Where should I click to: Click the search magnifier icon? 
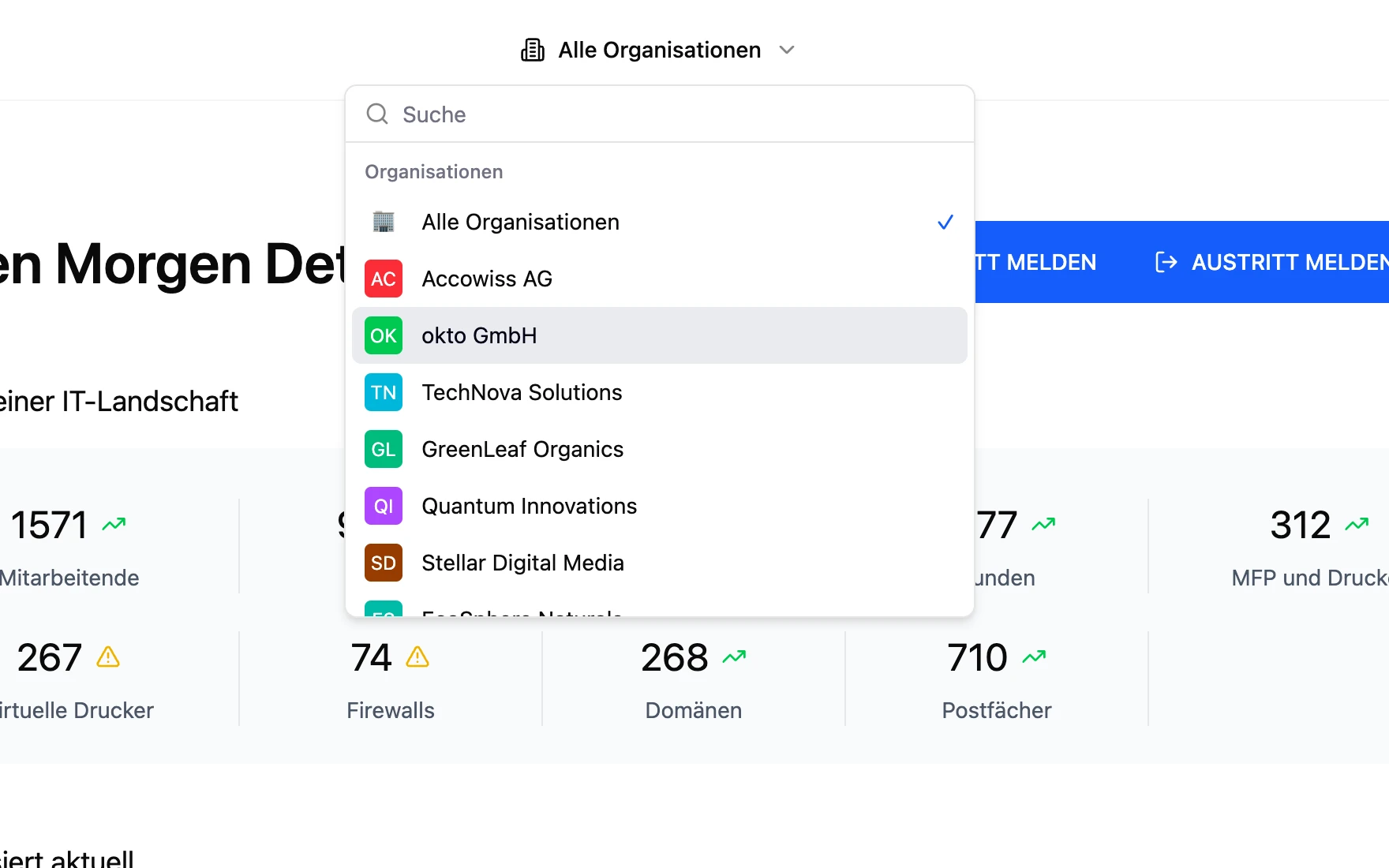[x=377, y=114]
